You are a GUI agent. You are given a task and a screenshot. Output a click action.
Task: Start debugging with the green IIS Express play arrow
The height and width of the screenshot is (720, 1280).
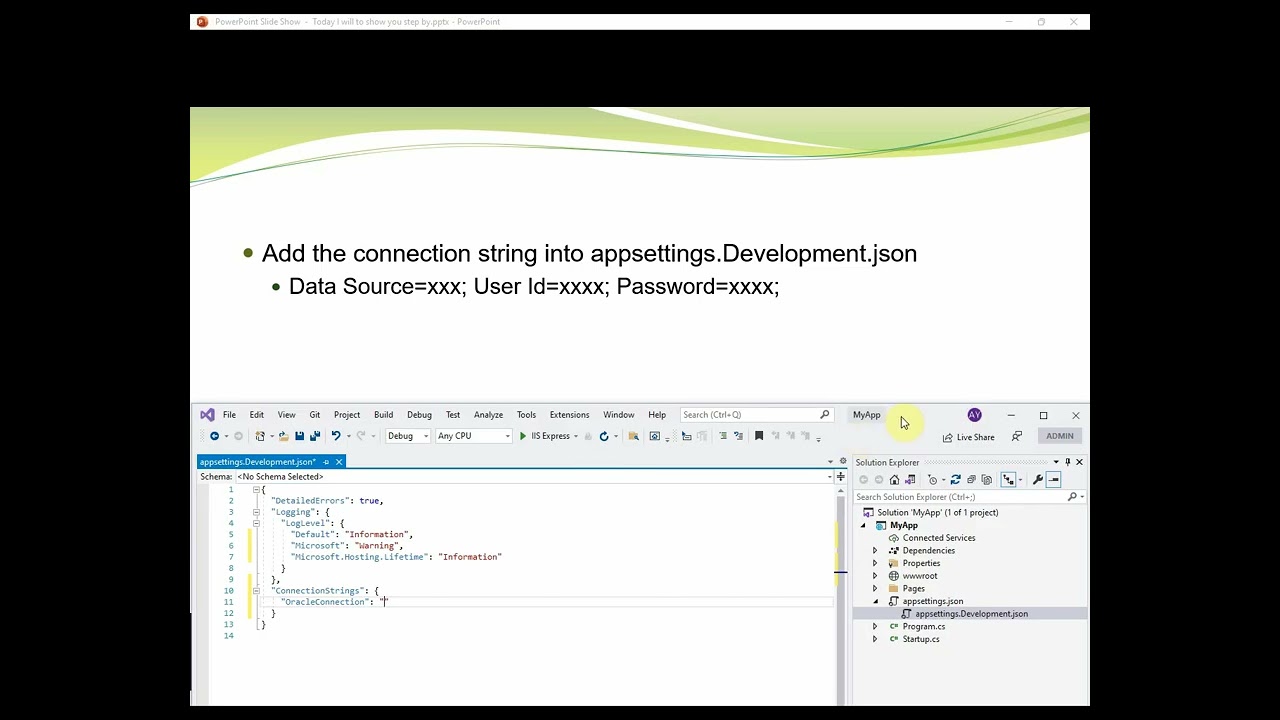pos(523,436)
